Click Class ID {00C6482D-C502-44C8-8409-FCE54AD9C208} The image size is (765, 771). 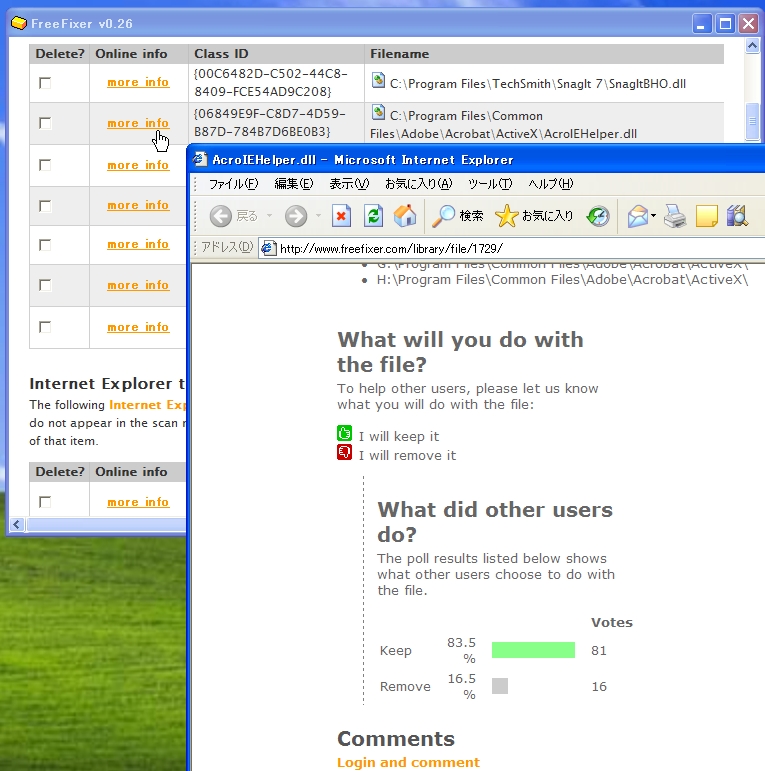[x=271, y=83]
